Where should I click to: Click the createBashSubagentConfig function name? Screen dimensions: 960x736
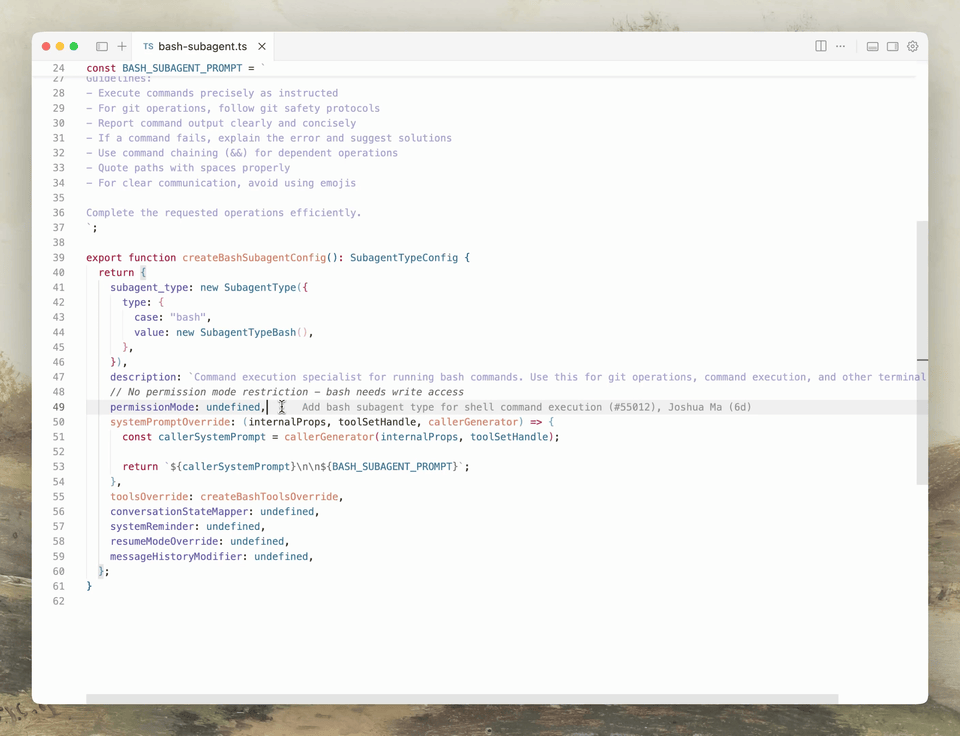click(x=254, y=258)
